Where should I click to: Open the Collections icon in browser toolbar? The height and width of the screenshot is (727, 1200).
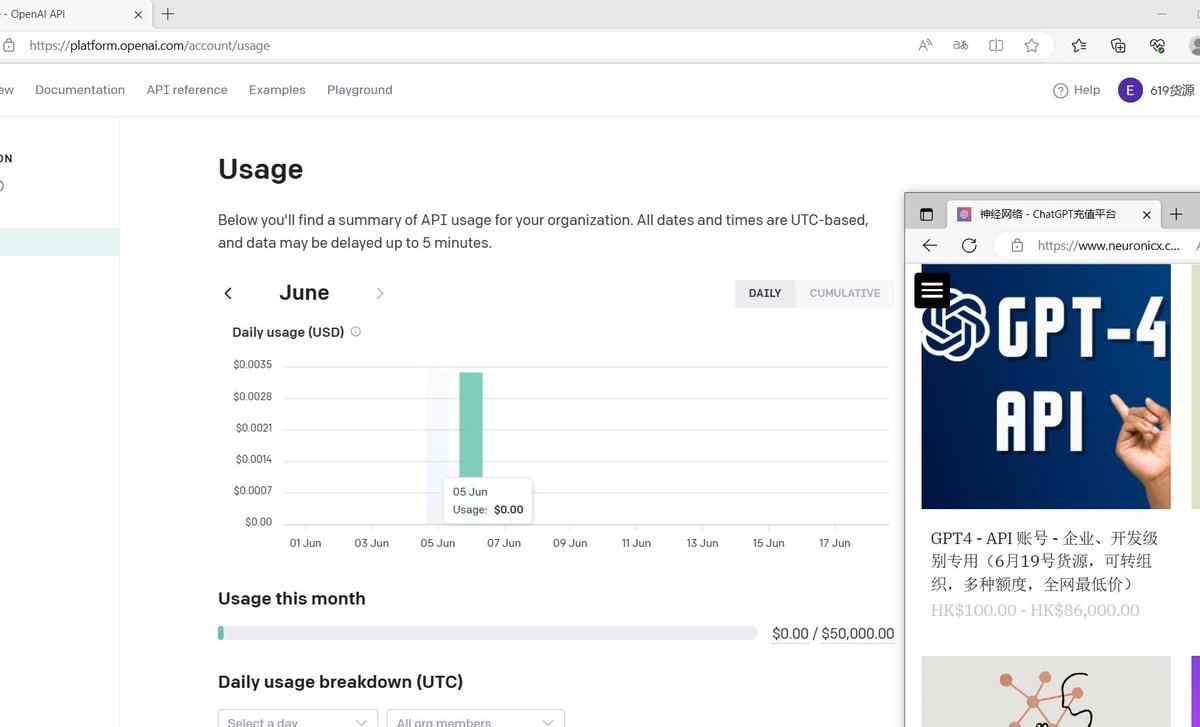pos(1119,45)
